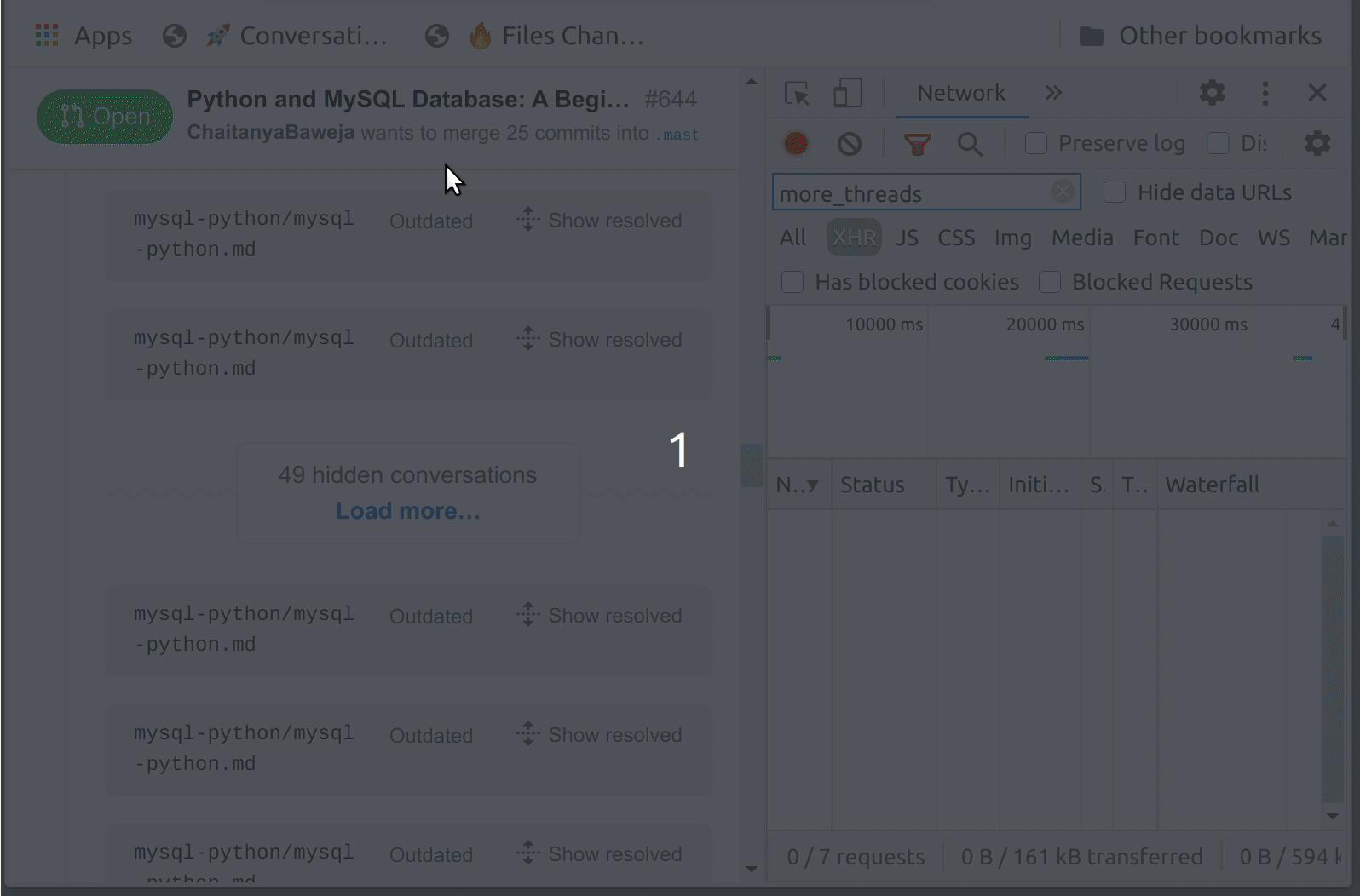1360x896 pixels.
Task: Show resolved for first mysql-python thread
Action: [599, 220]
